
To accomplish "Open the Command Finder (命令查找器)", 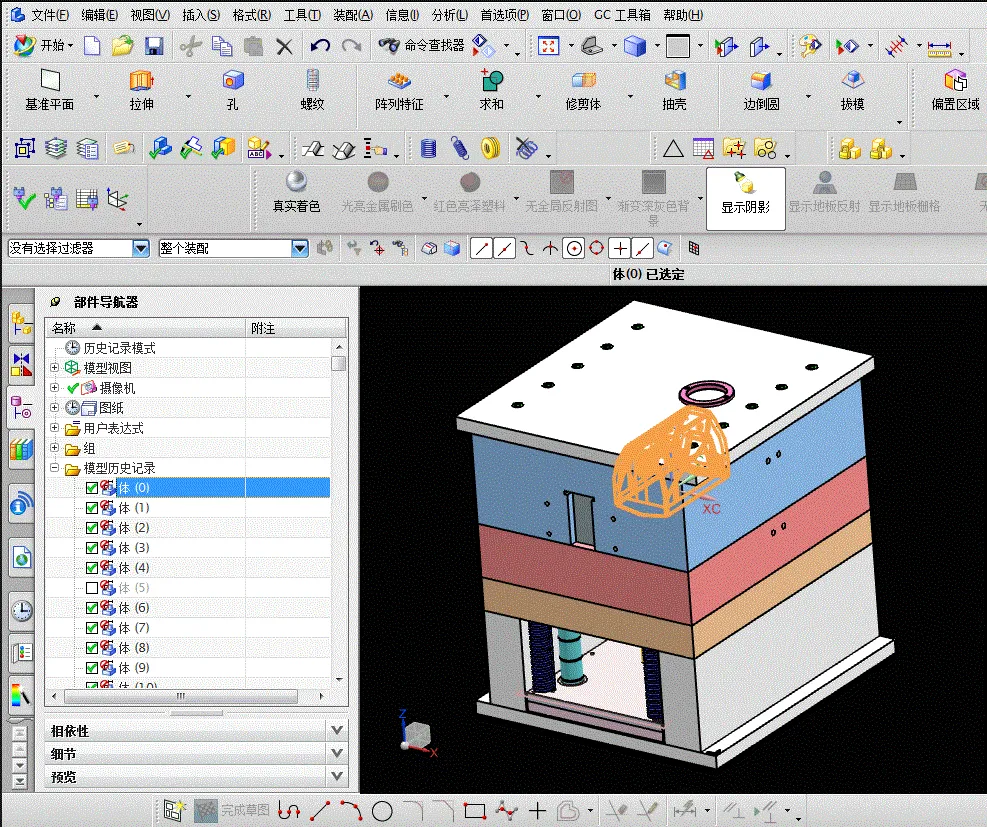I will (x=421, y=45).
